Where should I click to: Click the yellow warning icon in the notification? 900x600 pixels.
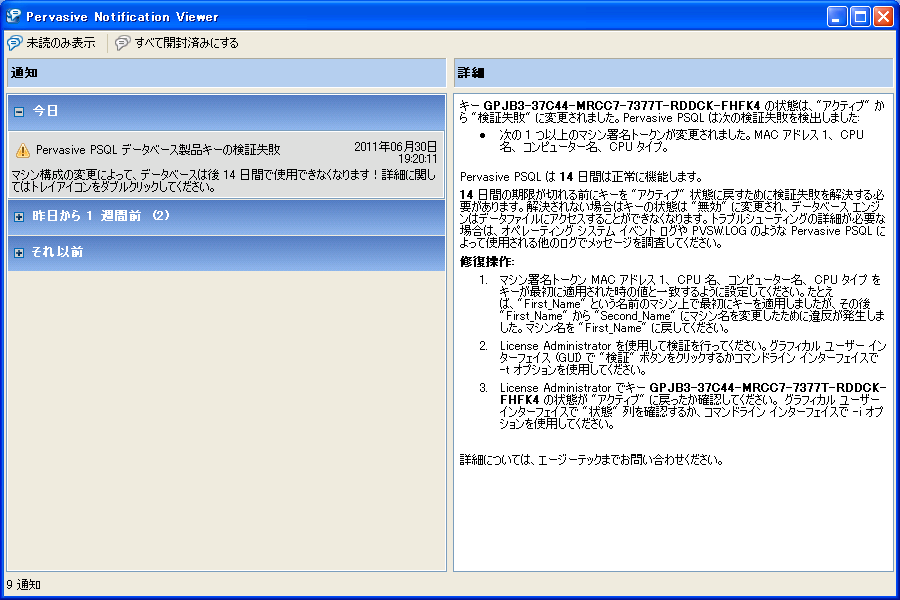click(23, 150)
